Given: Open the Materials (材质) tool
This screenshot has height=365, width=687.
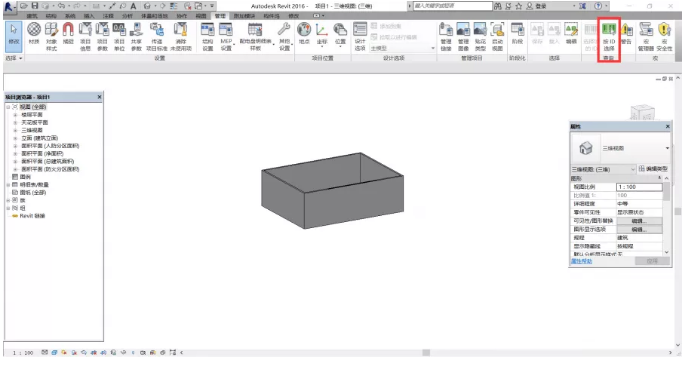Looking at the screenshot, I should point(34,34).
